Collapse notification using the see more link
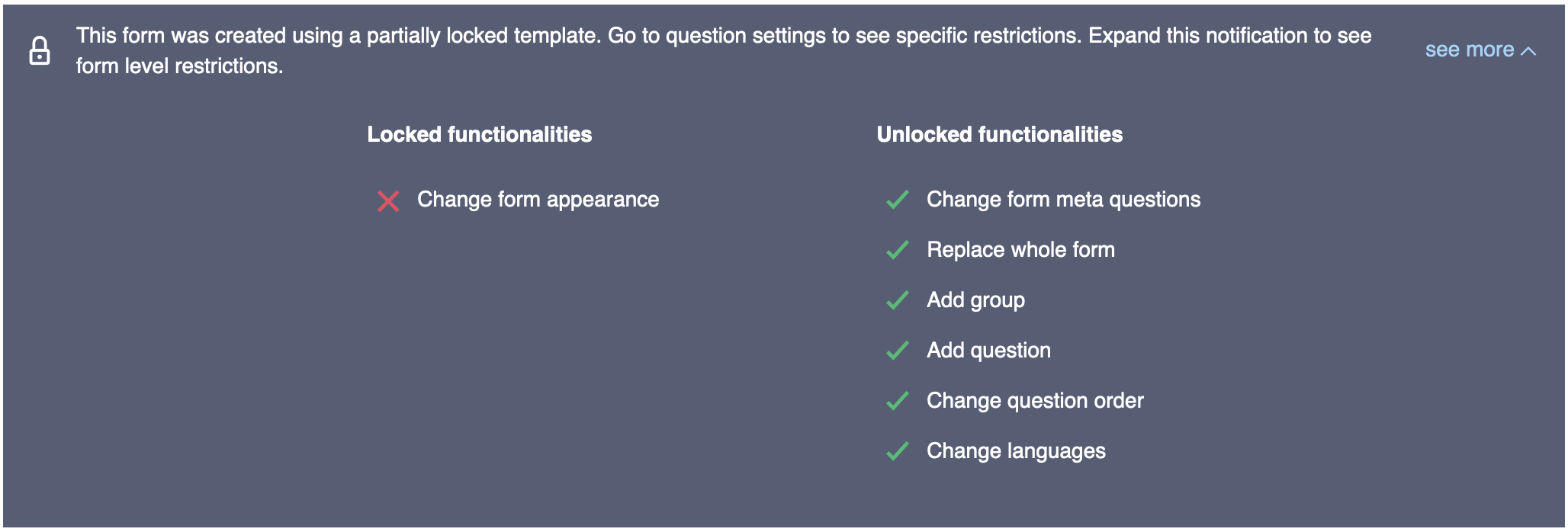Image resolution: width=1568 pixels, height=532 pixels. (1469, 50)
